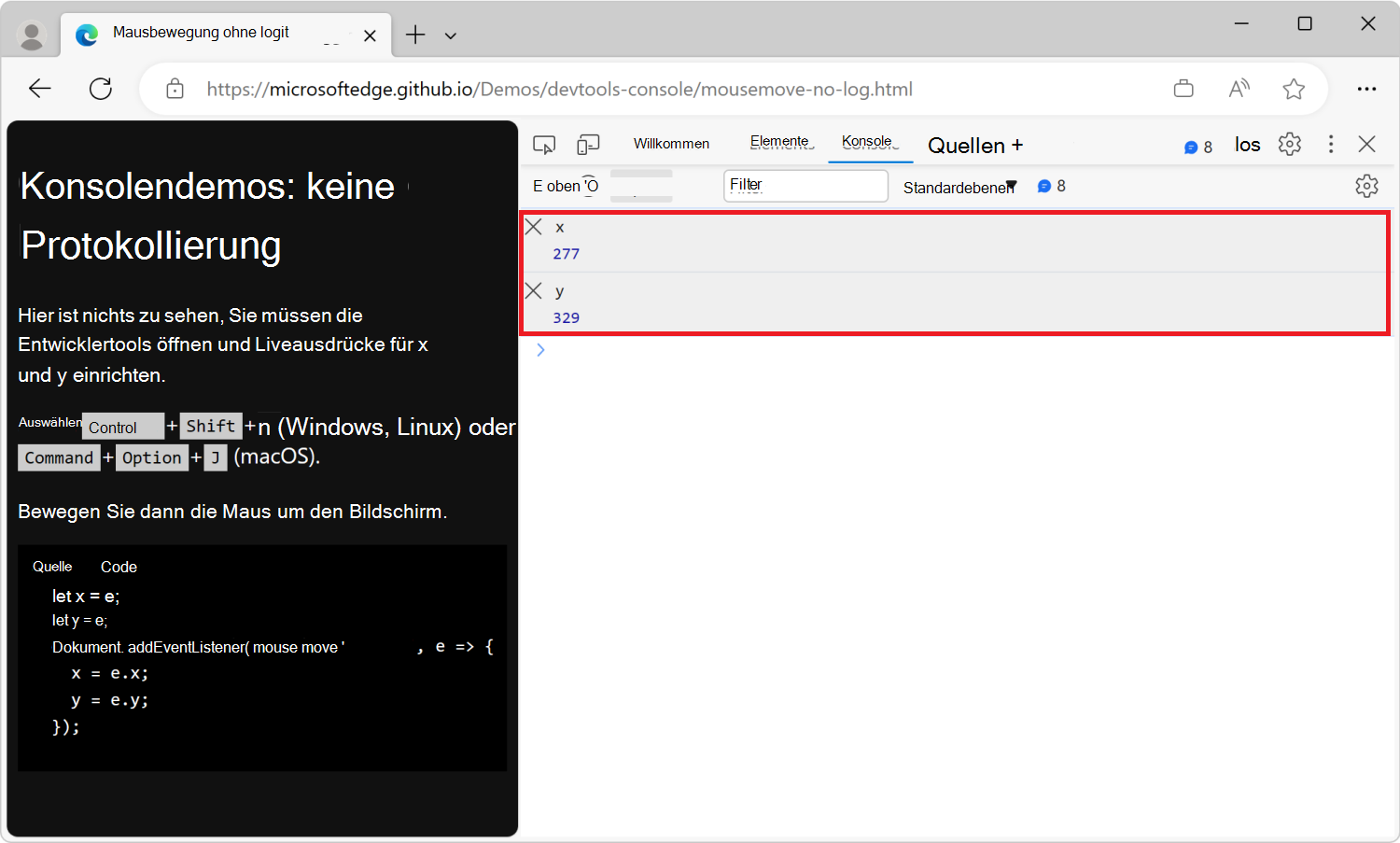
Task: View the 8 reported issues
Action: 1197,146
